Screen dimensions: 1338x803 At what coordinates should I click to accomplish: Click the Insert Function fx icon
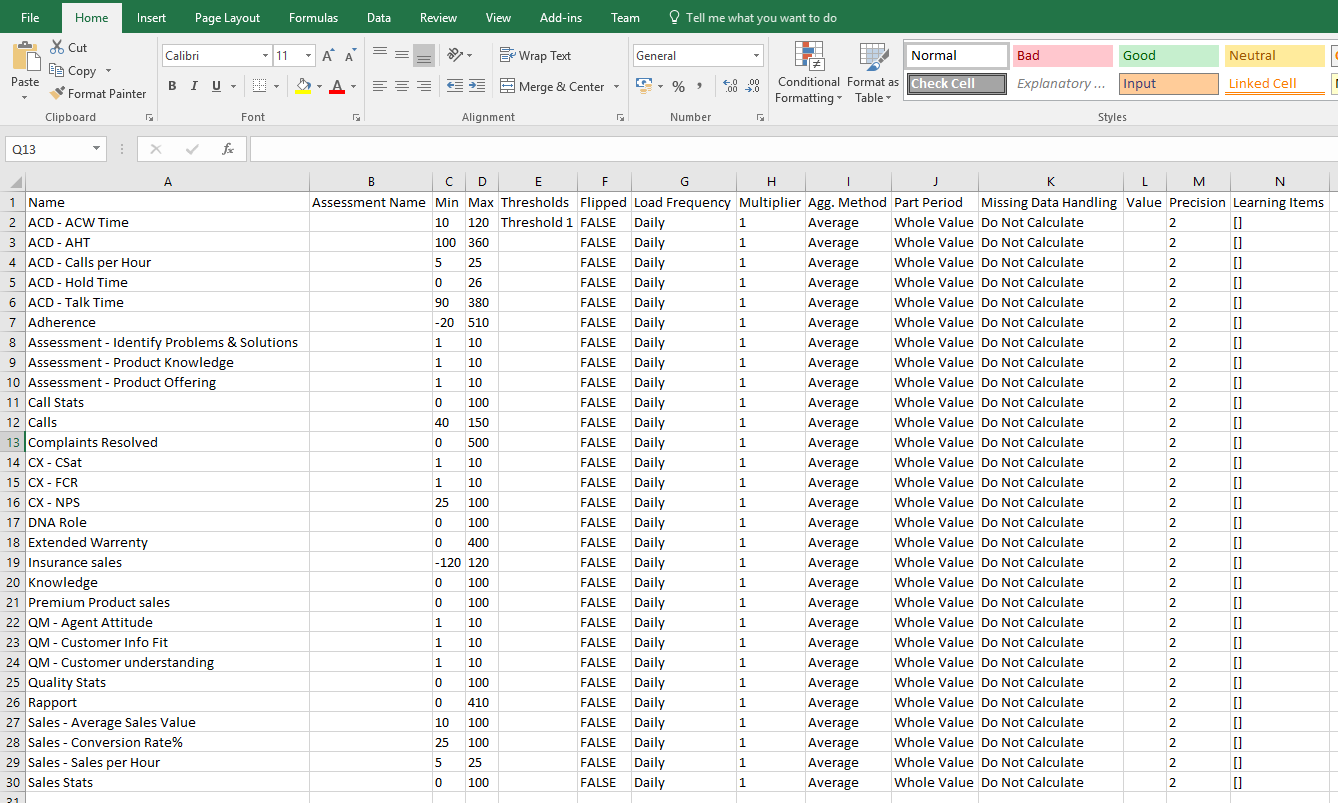228,149
